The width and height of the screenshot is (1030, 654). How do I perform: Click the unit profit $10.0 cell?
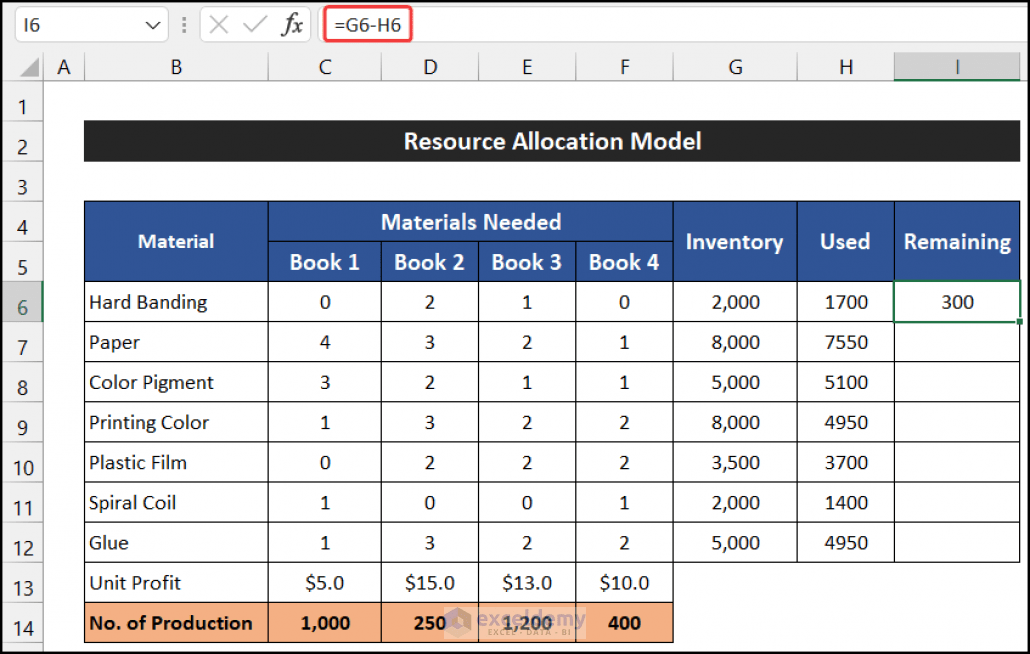[x=624, y=582]
